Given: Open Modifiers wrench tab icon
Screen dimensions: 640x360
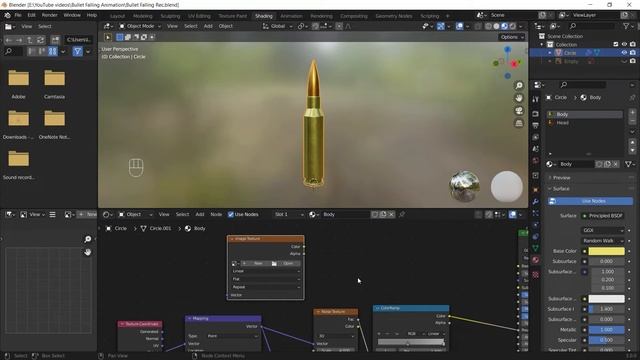Looking at the screenshot, I should click(536, 202).
